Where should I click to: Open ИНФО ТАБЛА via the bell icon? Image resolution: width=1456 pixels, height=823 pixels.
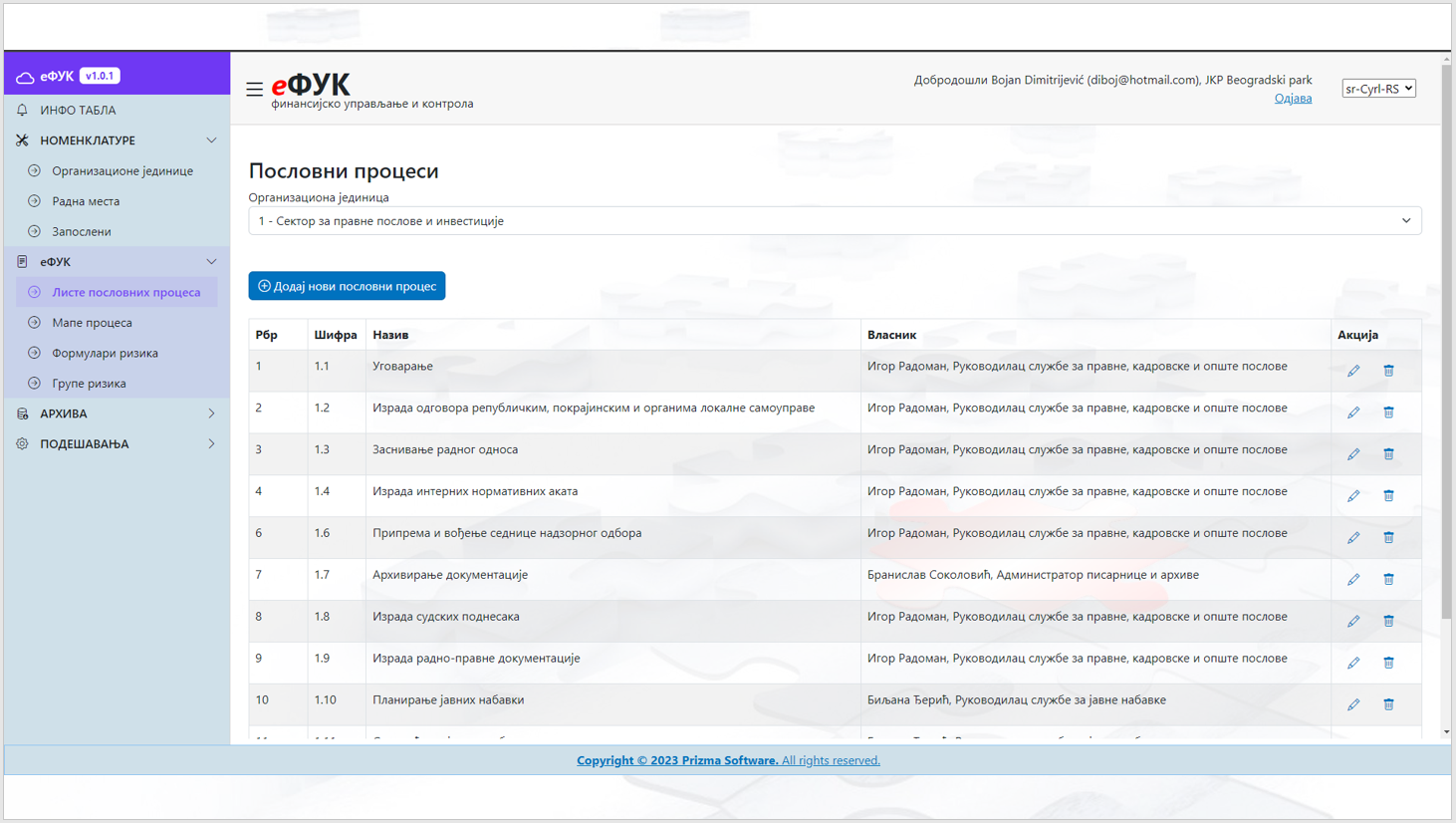[21, 110]
